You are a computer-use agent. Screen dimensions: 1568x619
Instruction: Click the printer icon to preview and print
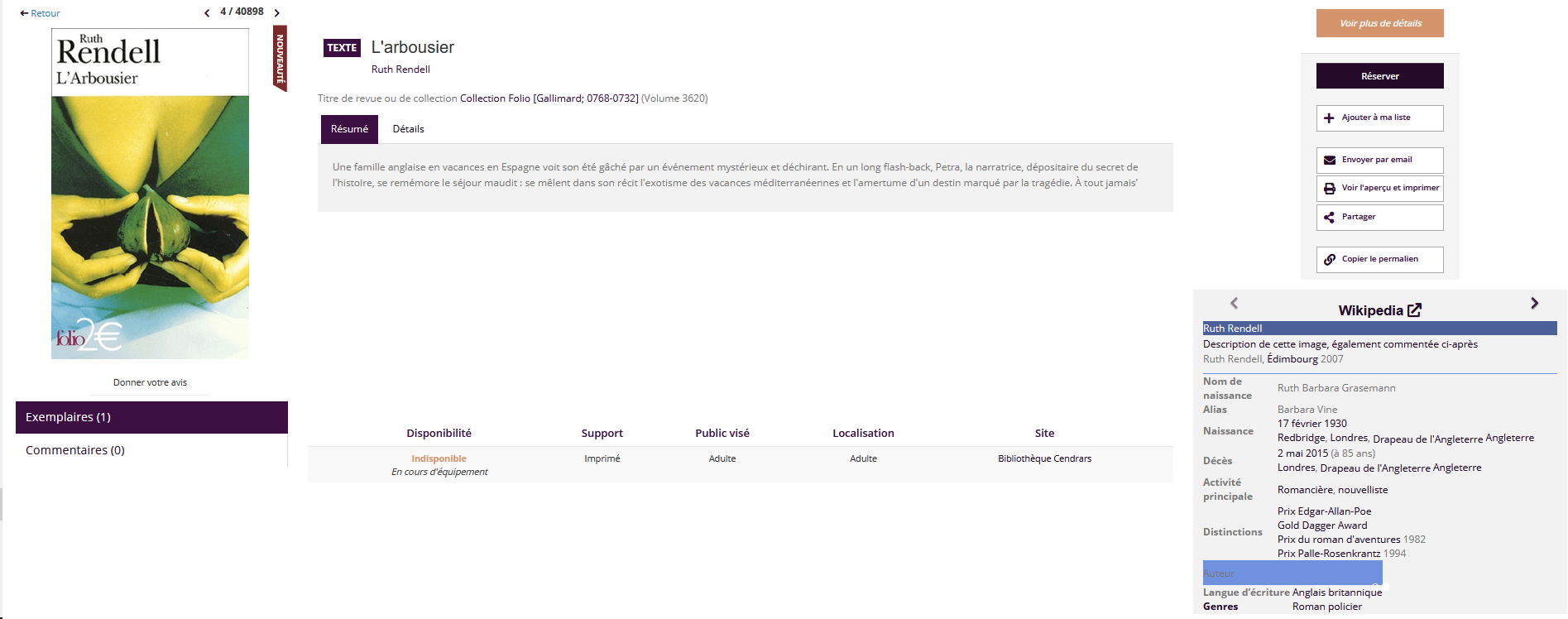[x=1329, y=189]
